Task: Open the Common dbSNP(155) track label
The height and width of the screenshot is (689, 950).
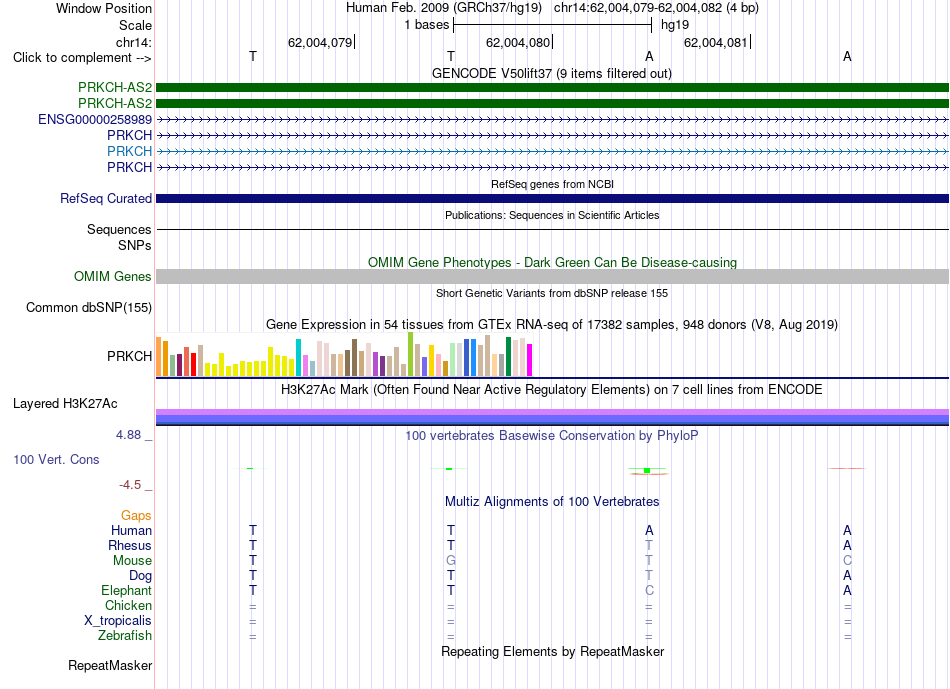Action: point(89,307)
